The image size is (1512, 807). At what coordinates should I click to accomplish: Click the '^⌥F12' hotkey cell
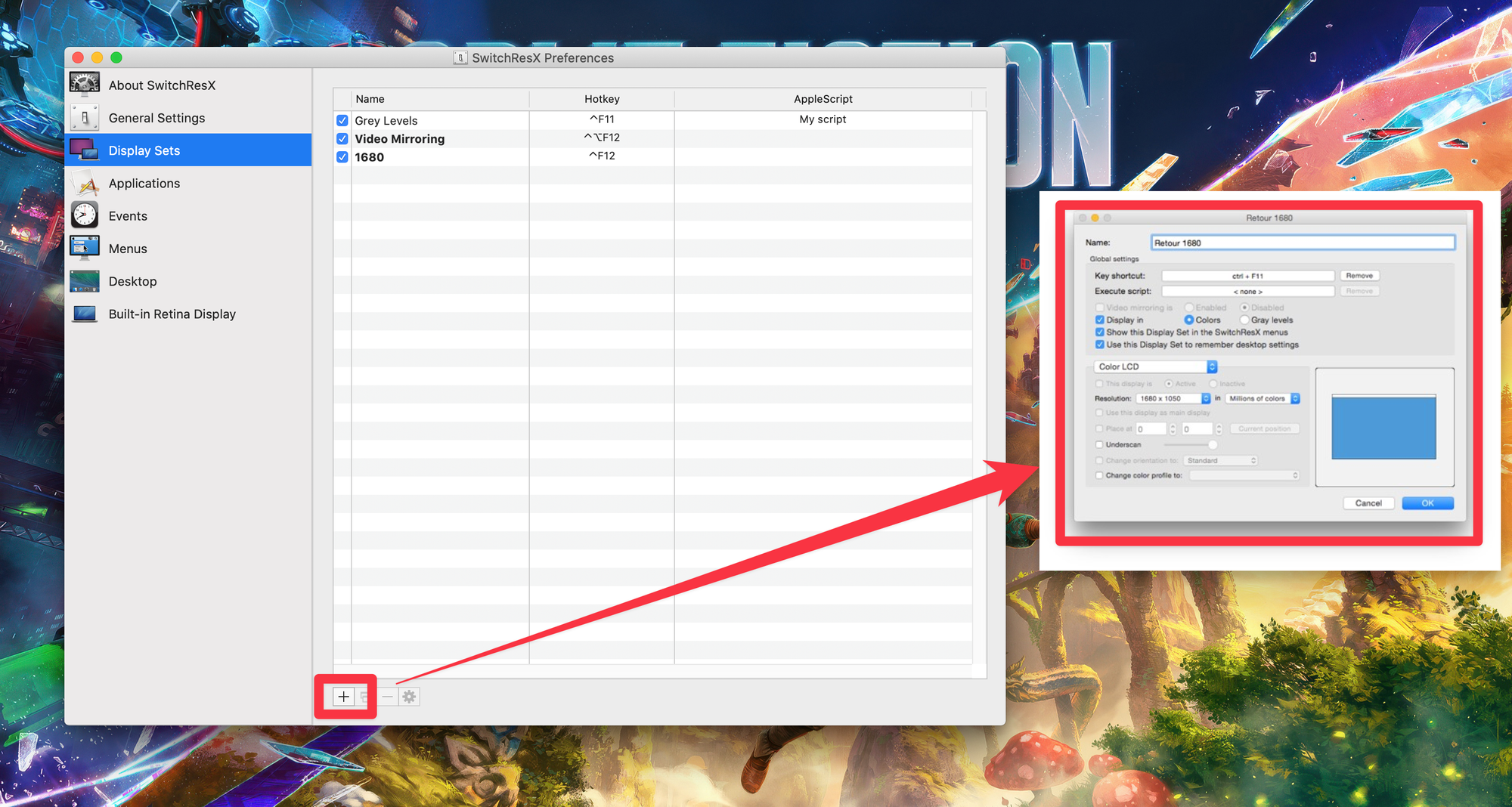point(602,138)
